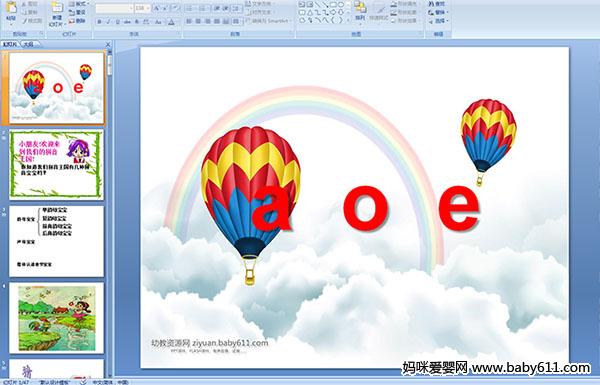Toggle text shadow S formatting
Screen dimensions: 600x385
[137, 22]
